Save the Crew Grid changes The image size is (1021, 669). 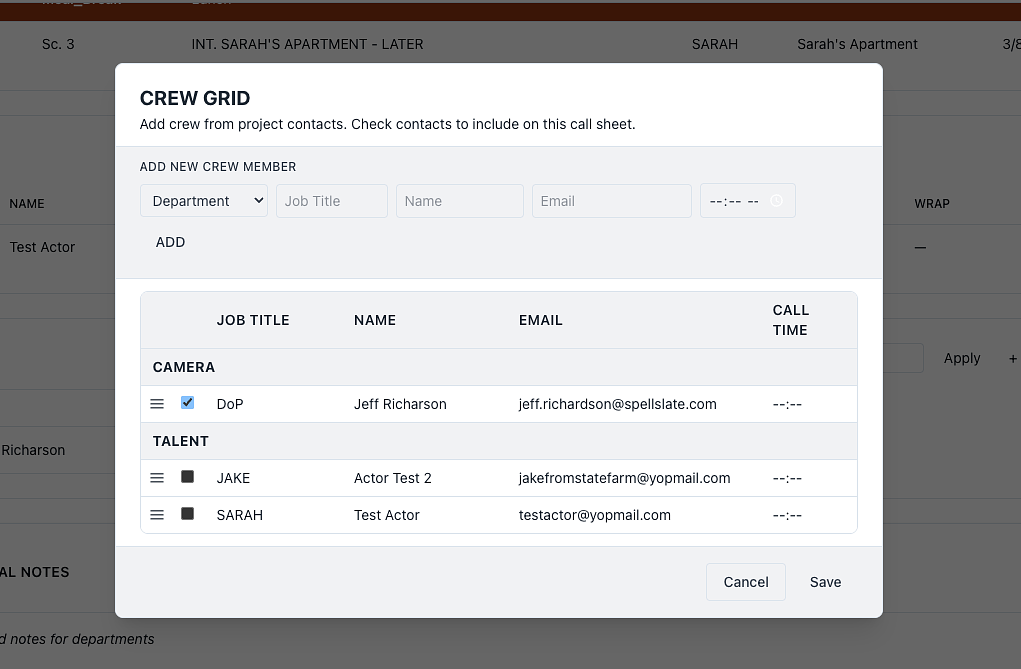825,581
